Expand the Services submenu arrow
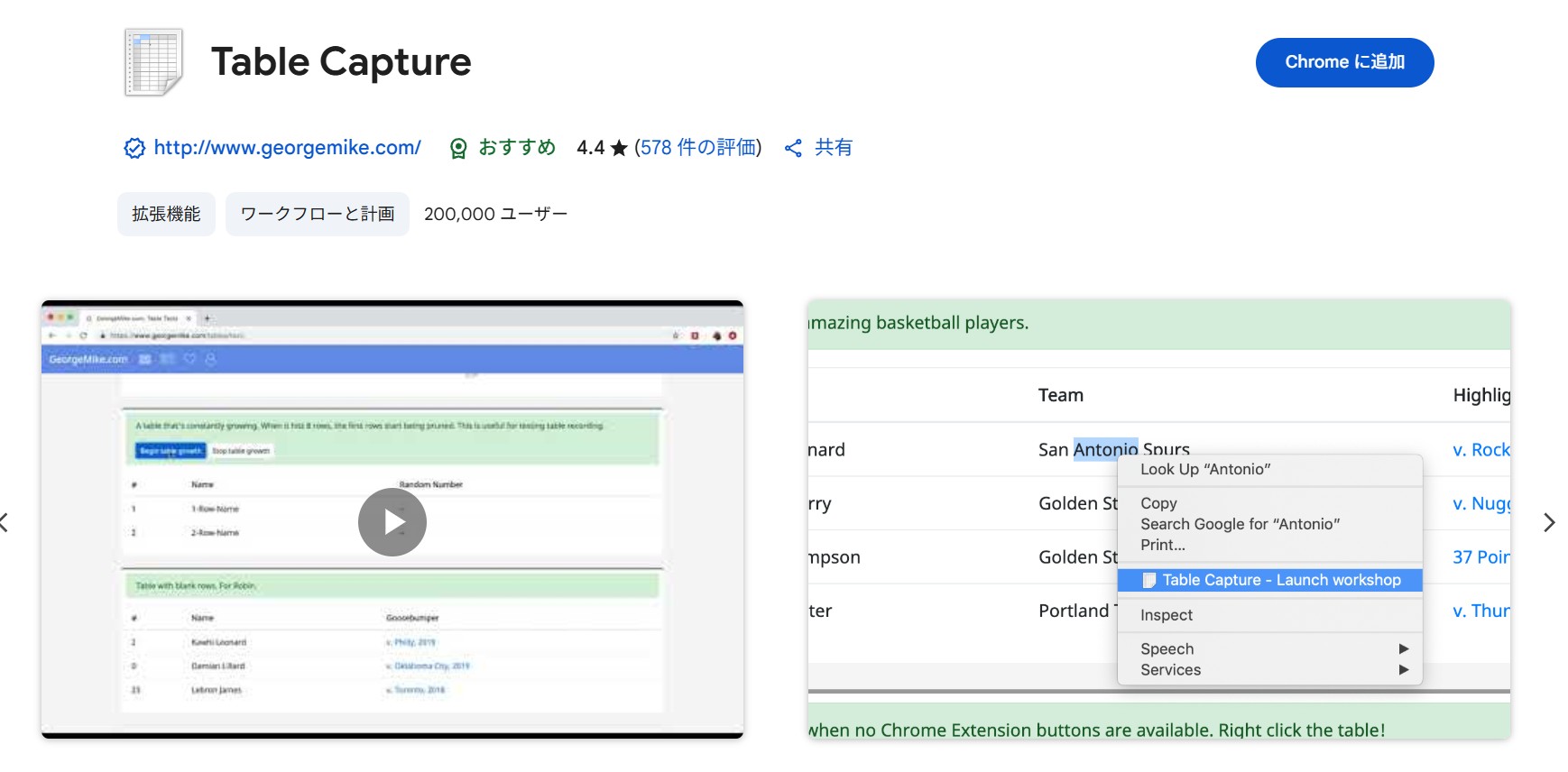 pyautogui.click(x=1403, y=669)
